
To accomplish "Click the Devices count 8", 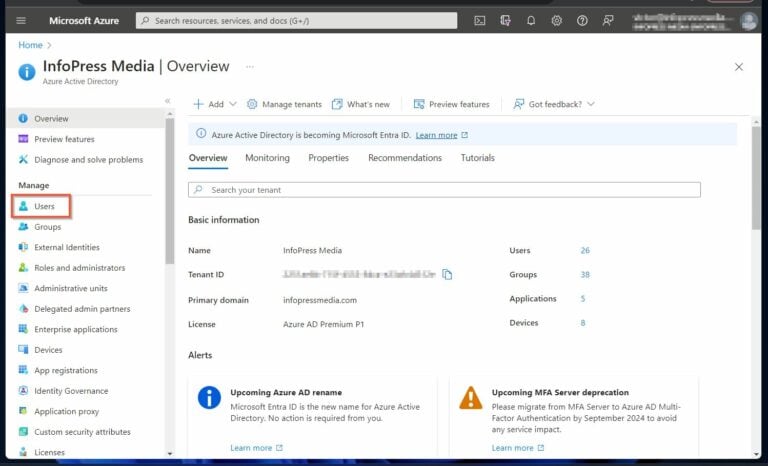I will [x=583, y=323].
